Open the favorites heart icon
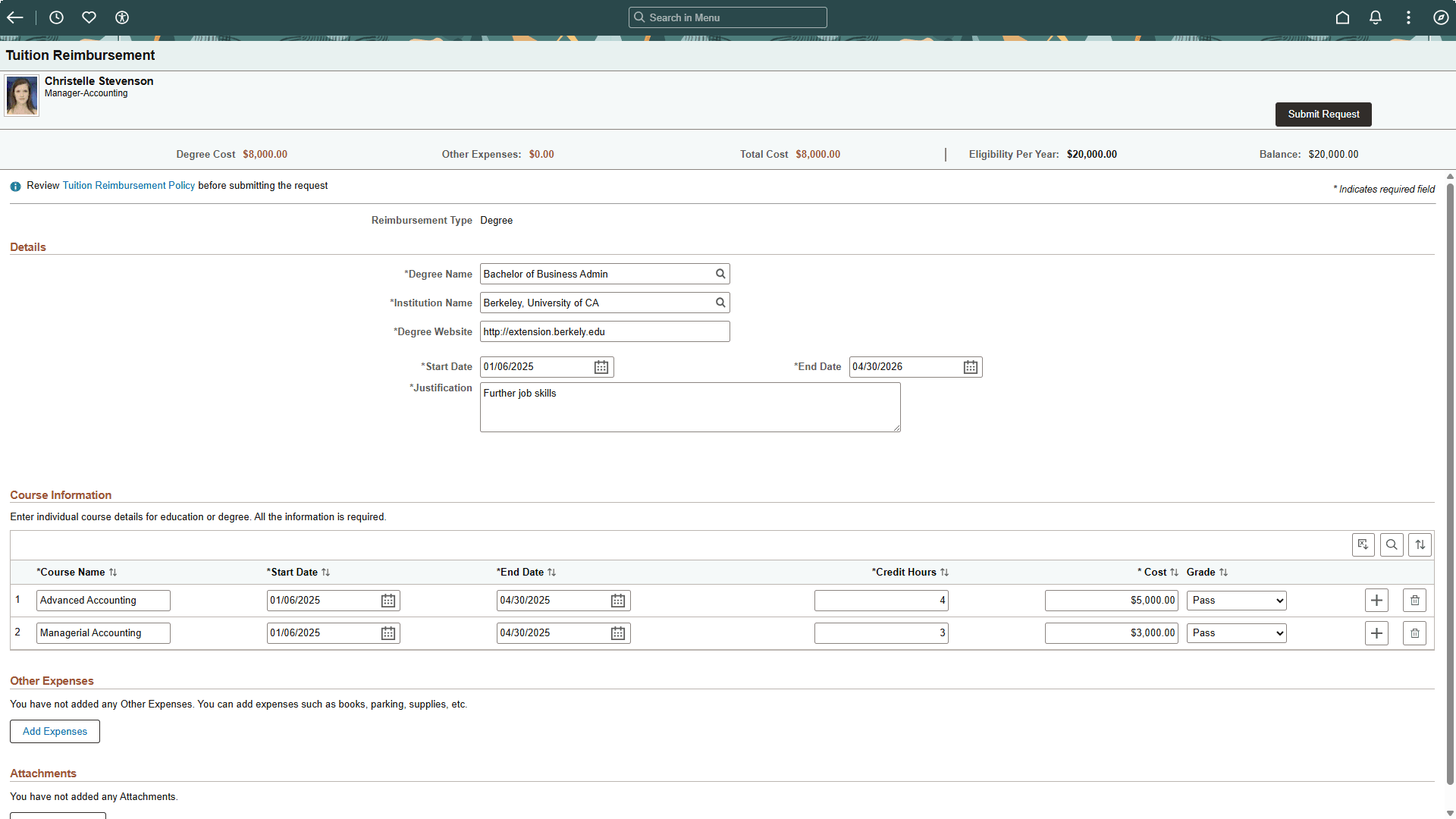The image size is (1456, 819). [x=89, y=17]
